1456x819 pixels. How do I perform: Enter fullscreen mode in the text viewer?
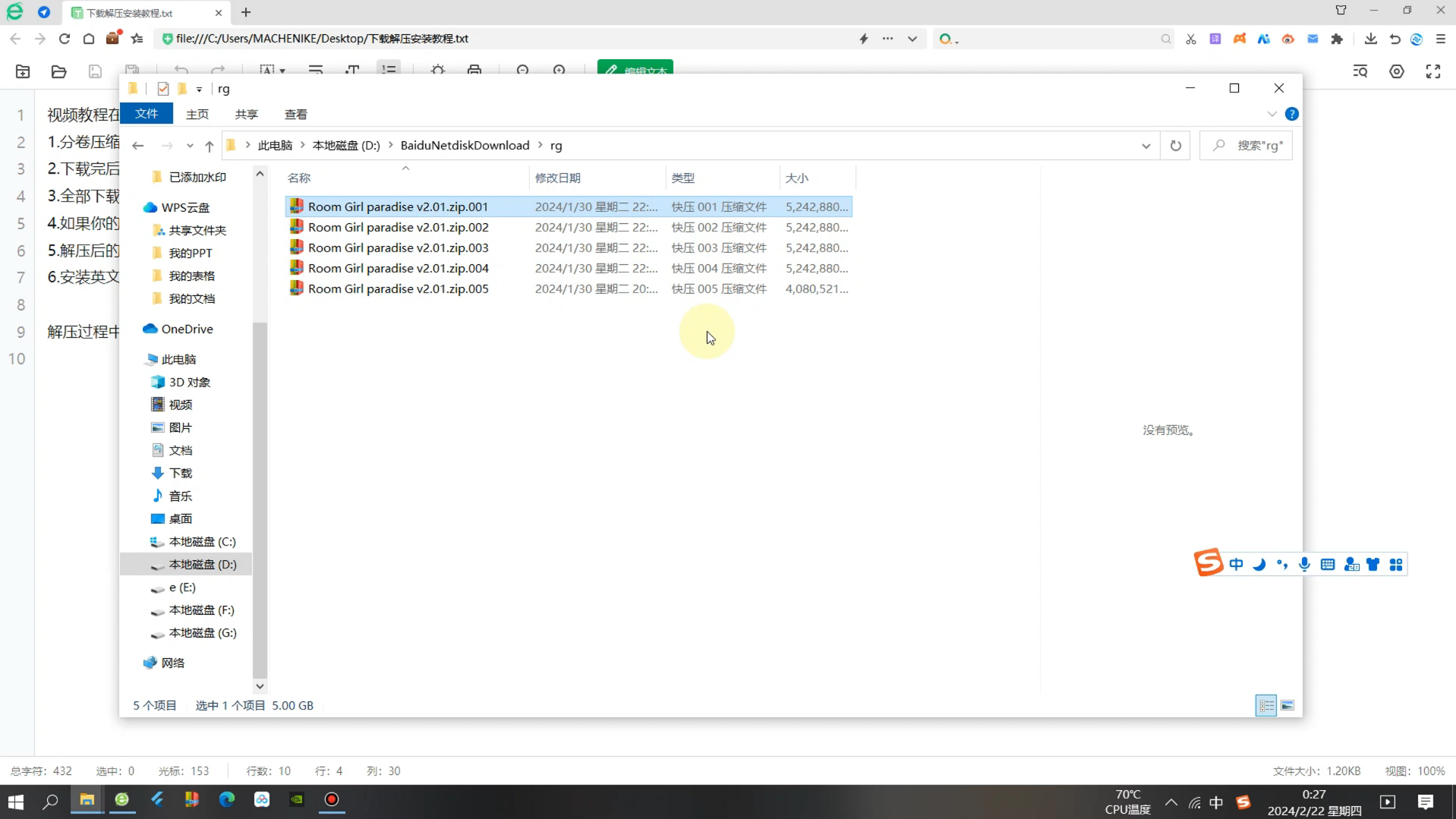1433,71
